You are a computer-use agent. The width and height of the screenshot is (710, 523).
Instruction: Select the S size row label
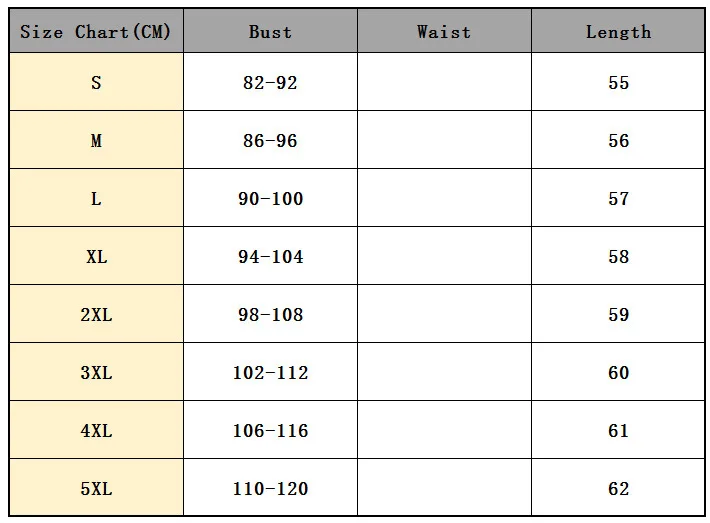point(96,83)
